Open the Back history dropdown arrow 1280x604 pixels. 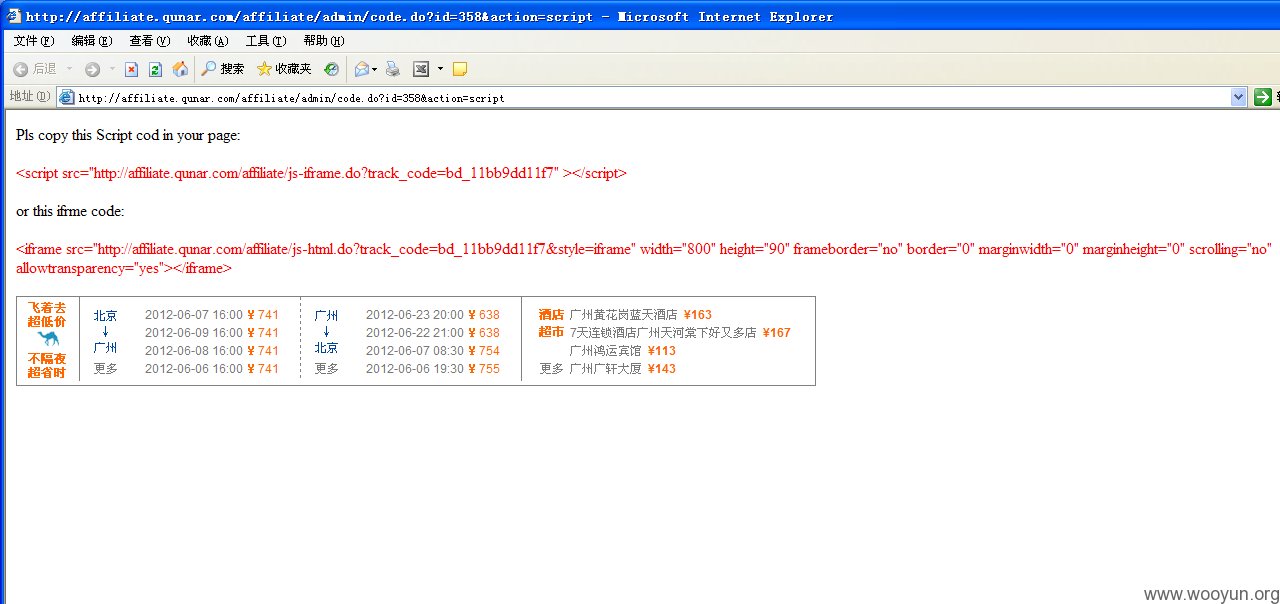(70, 69)
